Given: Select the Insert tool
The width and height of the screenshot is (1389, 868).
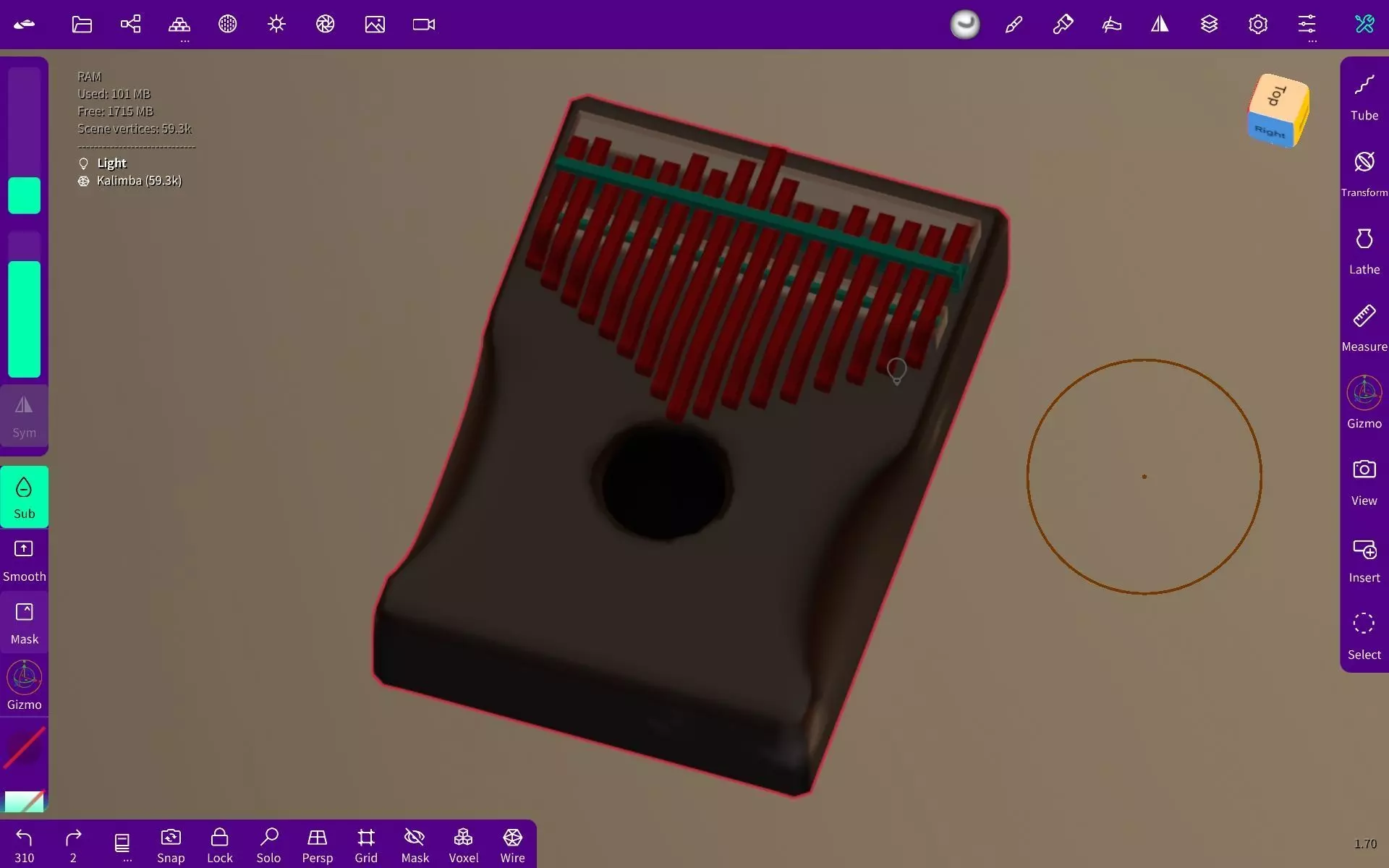Looking at the screenshot, I should coord(1364,560).
